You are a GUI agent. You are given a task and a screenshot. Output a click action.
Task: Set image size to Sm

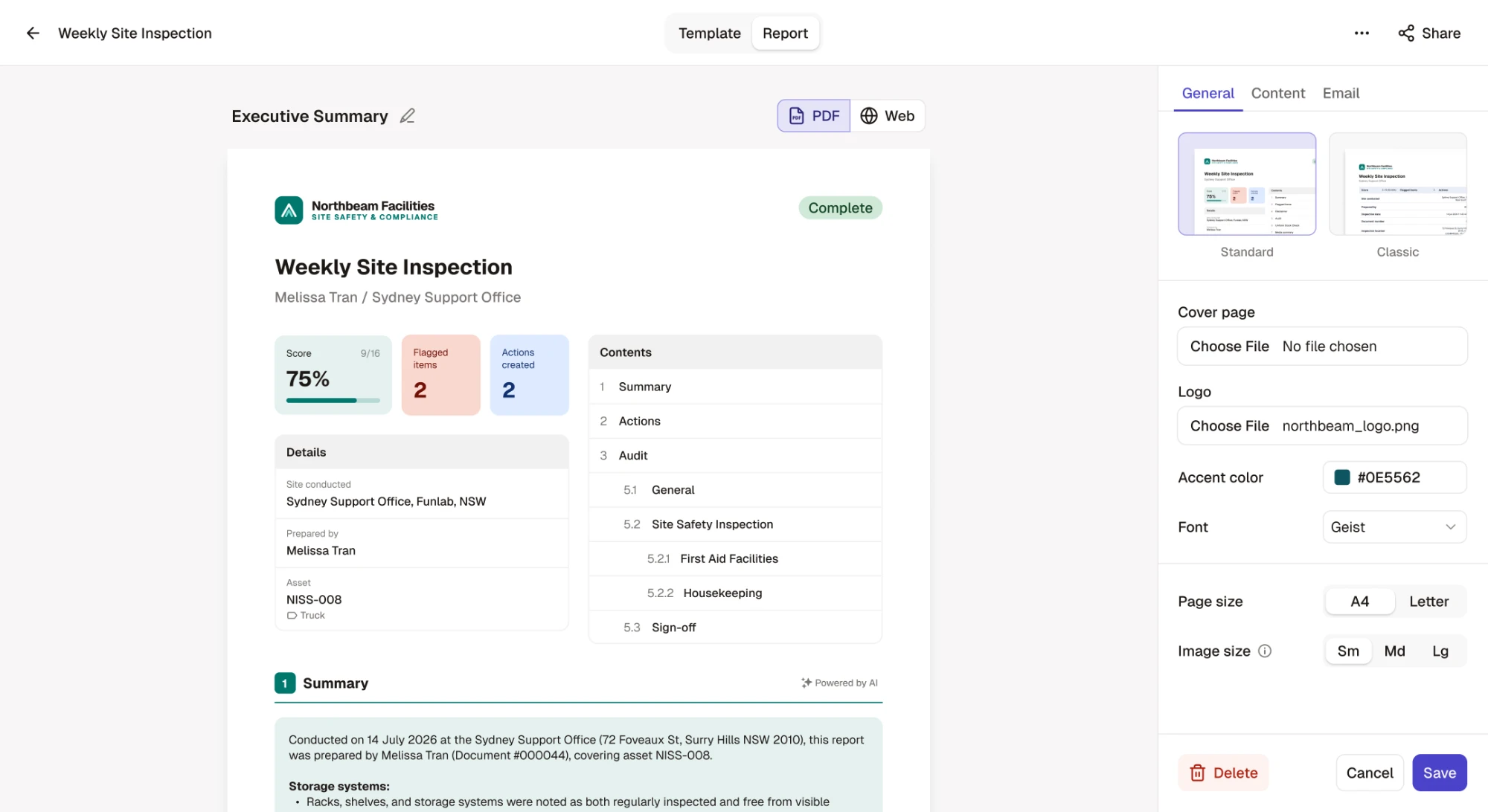click(x=1348, y=651)
